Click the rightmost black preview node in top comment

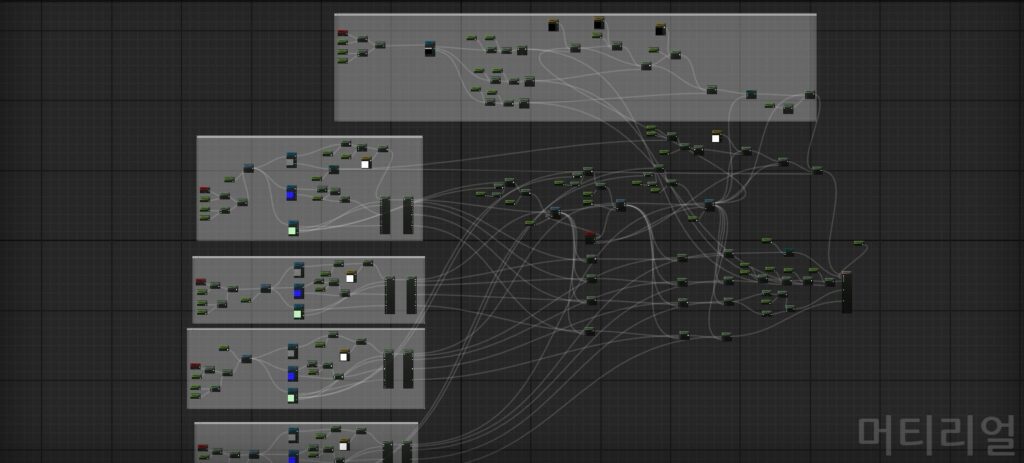pos(660,29)
